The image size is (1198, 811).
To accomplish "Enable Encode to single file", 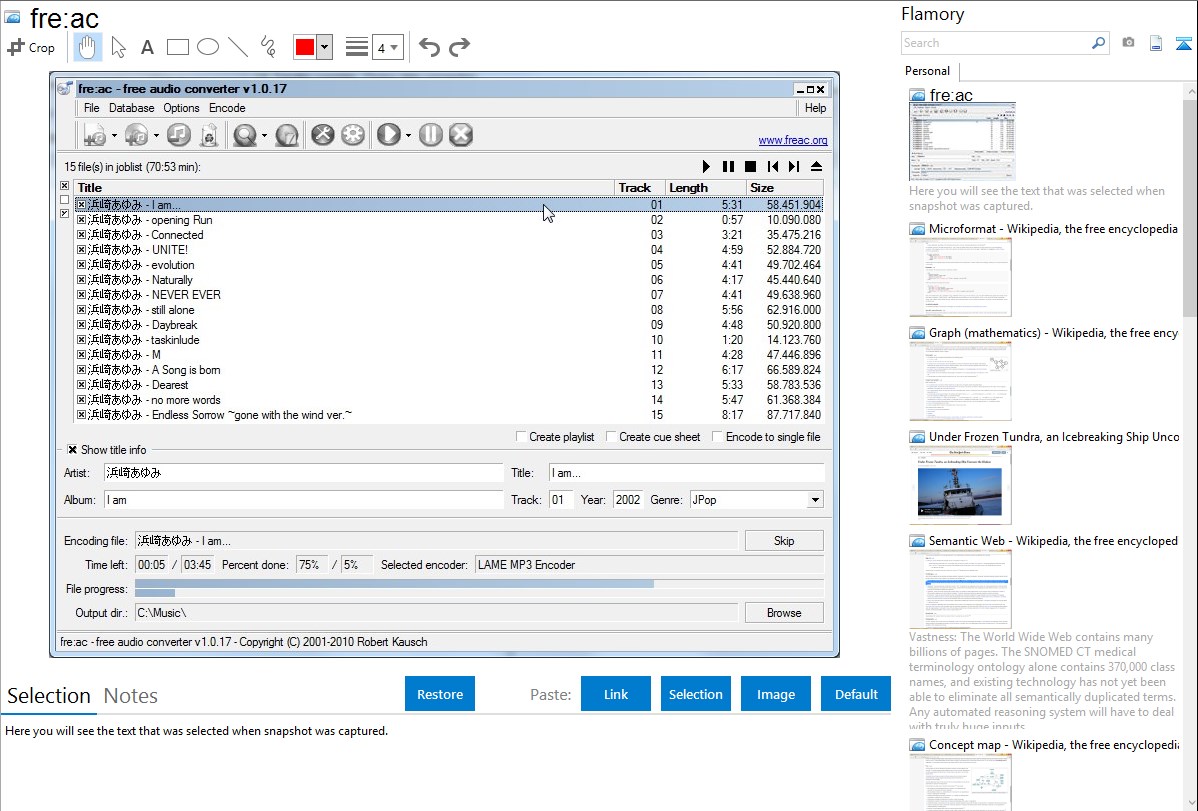I will click(x=718, y=437).
